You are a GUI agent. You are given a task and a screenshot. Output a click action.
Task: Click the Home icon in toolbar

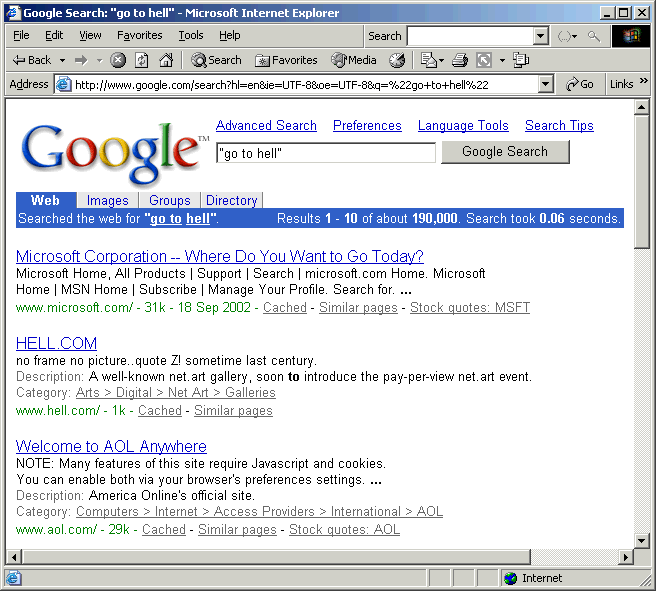(166, 60)
